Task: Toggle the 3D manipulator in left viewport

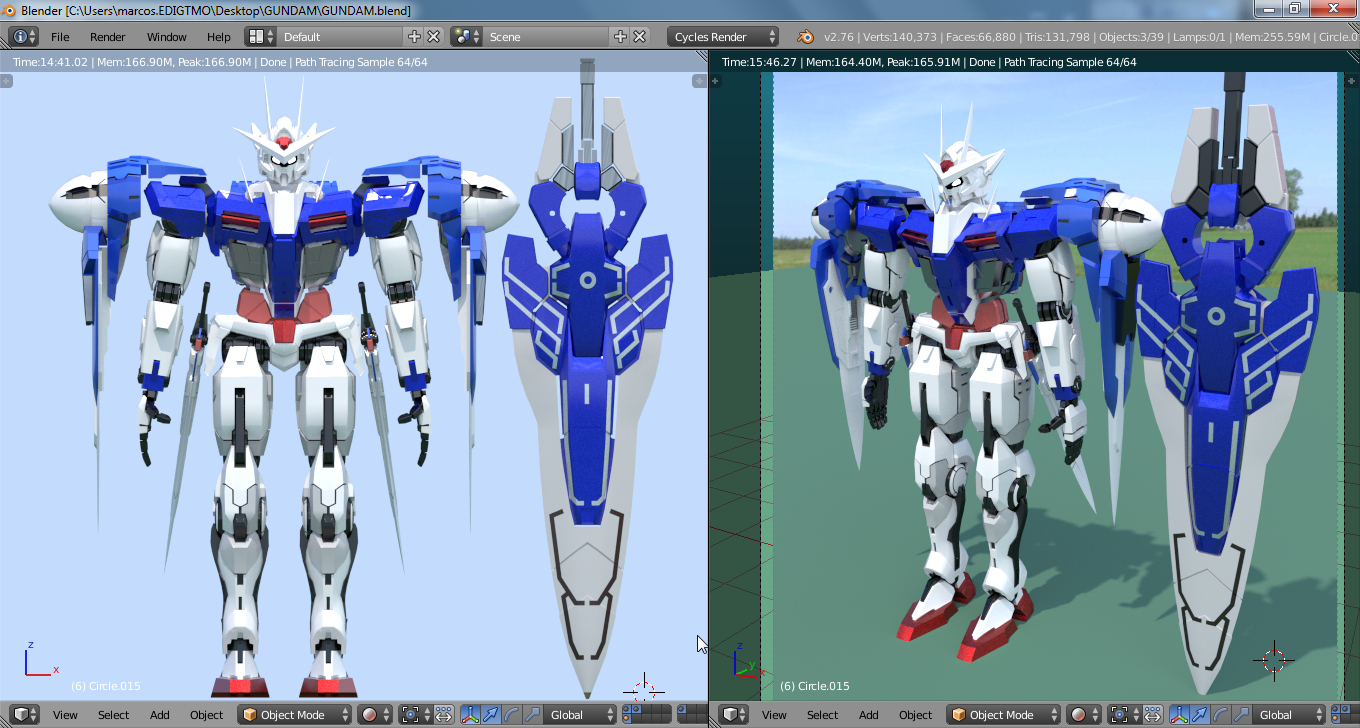Action: (470, 715)
